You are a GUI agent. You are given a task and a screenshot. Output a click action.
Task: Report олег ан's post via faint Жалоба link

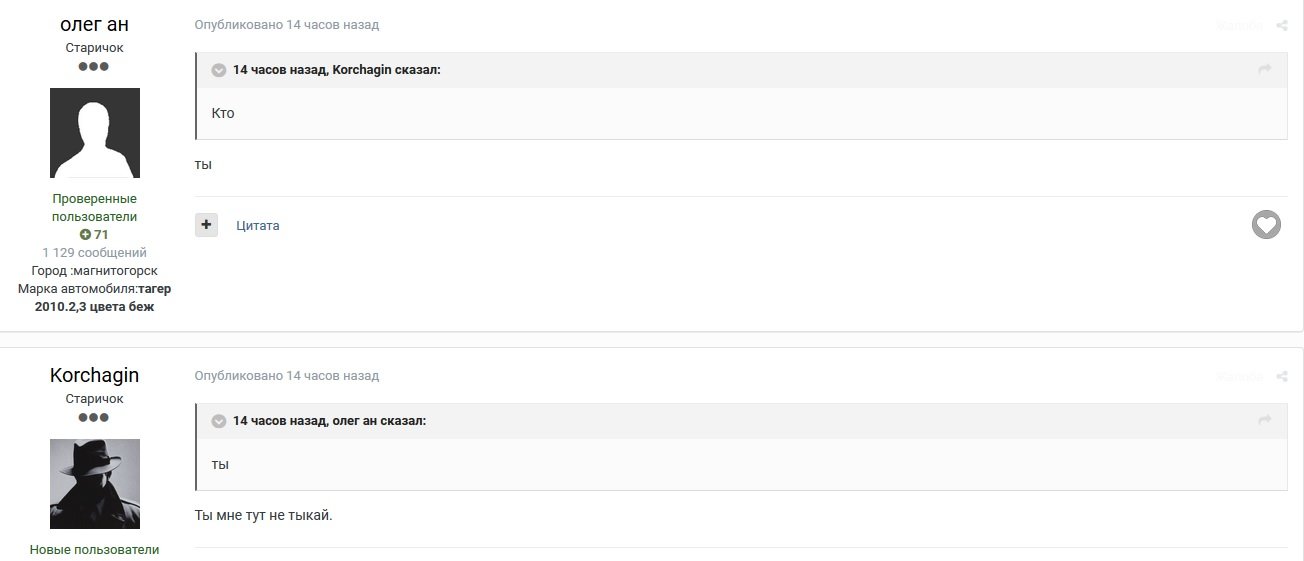(1240, 26)
